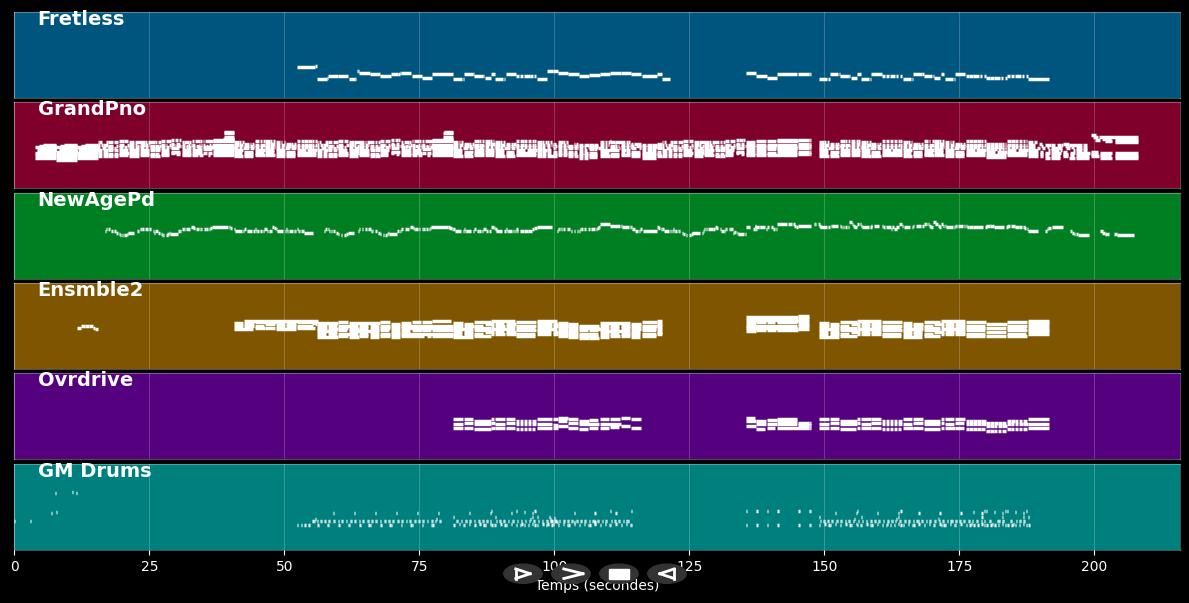This screenshot has width=1189, height=603.
Task: Select the GM Drums track label
Action: tap(95, 471)
